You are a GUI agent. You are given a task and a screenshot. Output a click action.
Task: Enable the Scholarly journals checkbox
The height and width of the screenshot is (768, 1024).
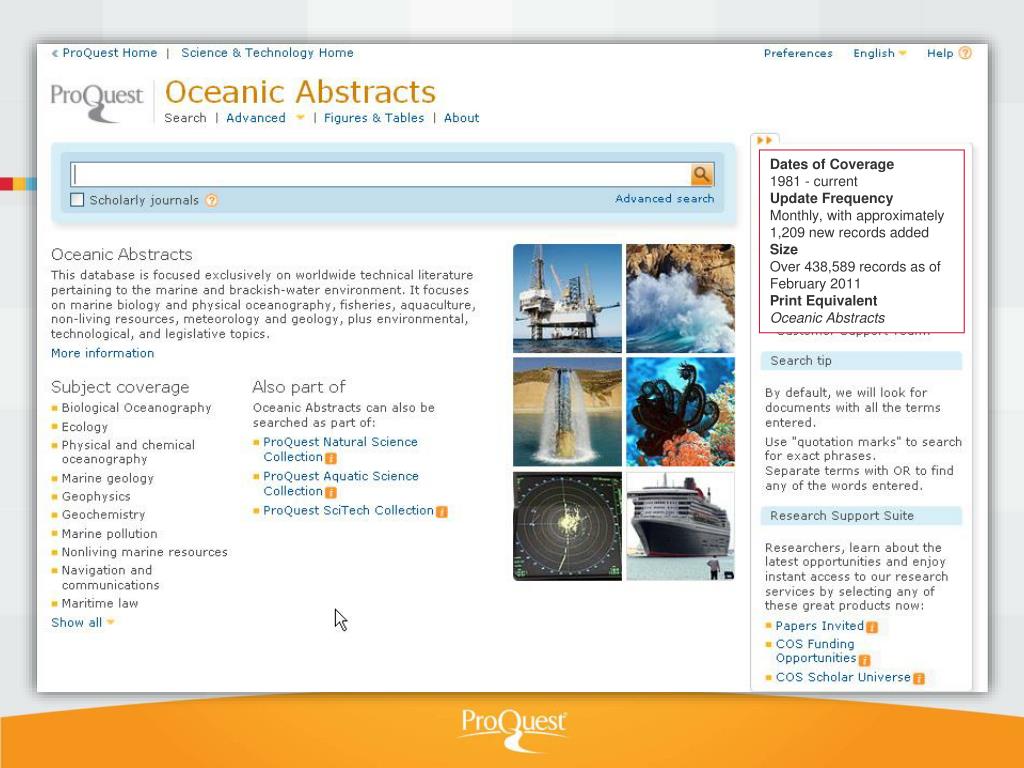[x=77, y=200]
